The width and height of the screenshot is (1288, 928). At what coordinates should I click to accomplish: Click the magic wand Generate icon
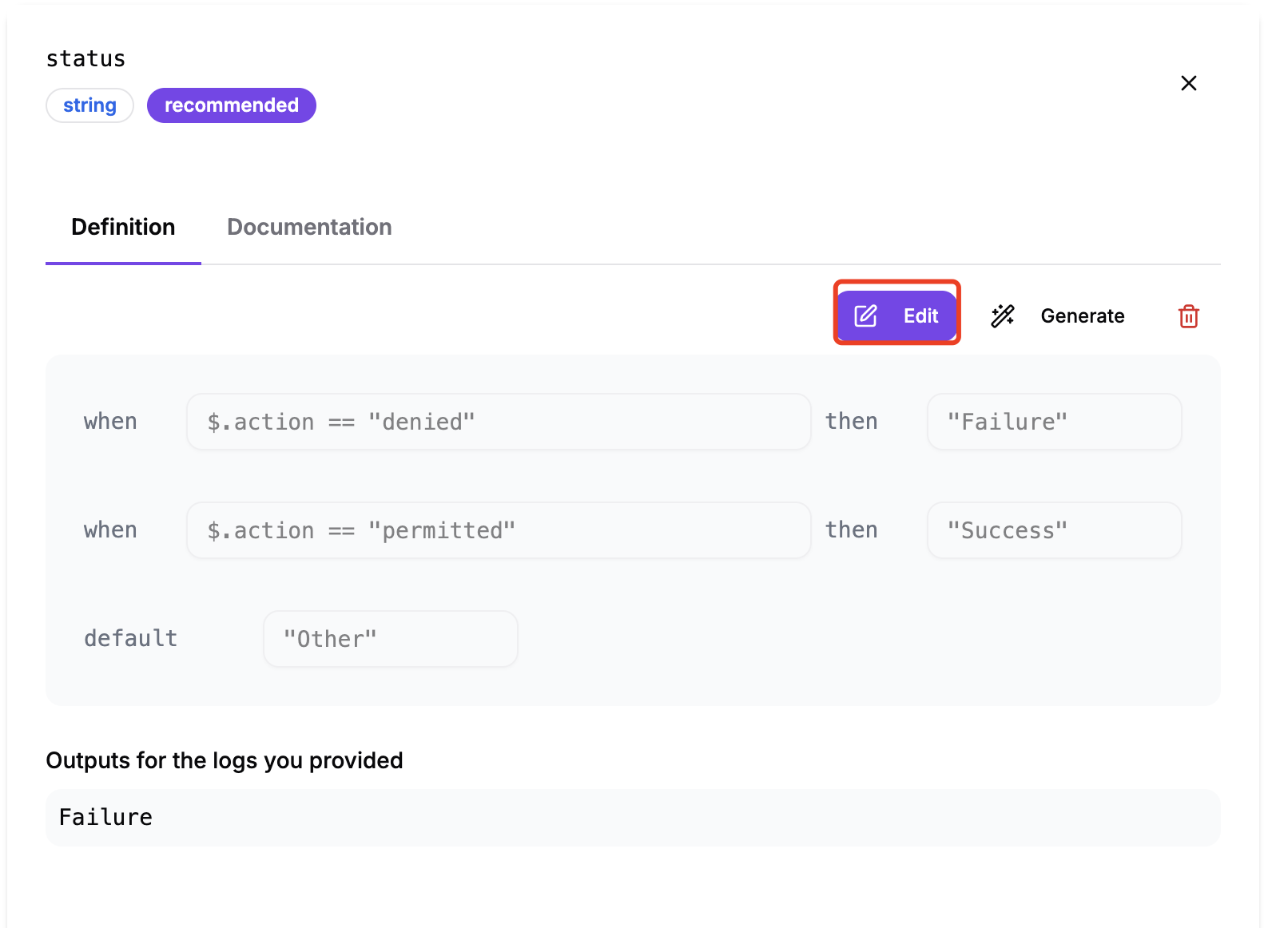pyautogui.click(x=1002, y=316)
